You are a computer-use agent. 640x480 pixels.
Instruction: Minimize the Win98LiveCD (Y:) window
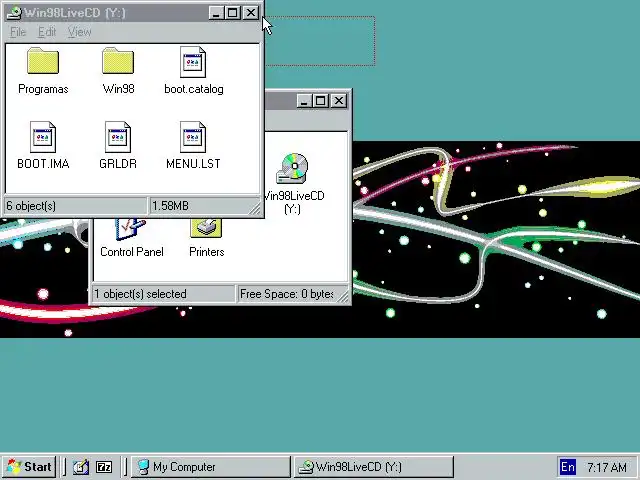pos(216,13)
